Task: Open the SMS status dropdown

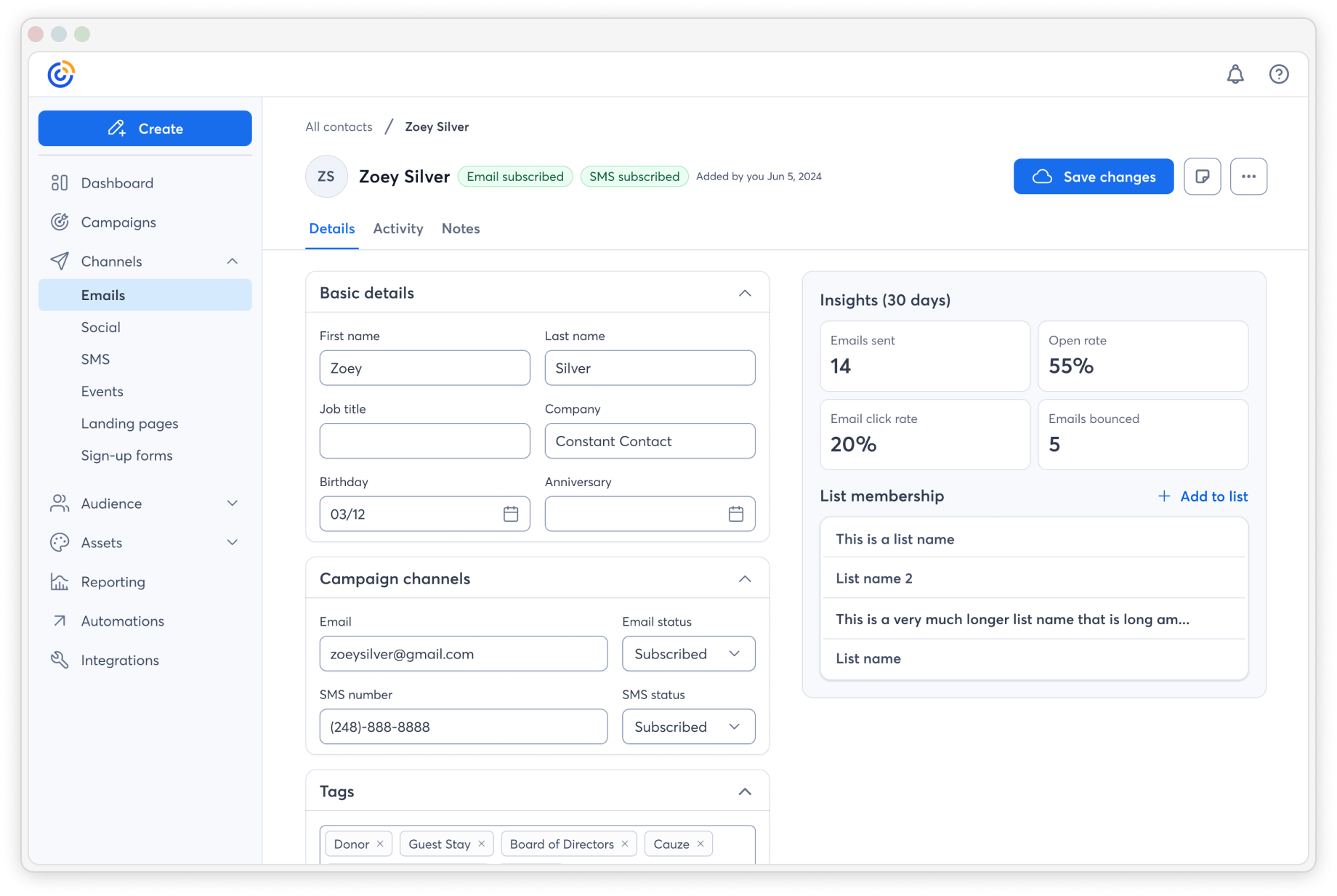Action: [x=687, y=727]
